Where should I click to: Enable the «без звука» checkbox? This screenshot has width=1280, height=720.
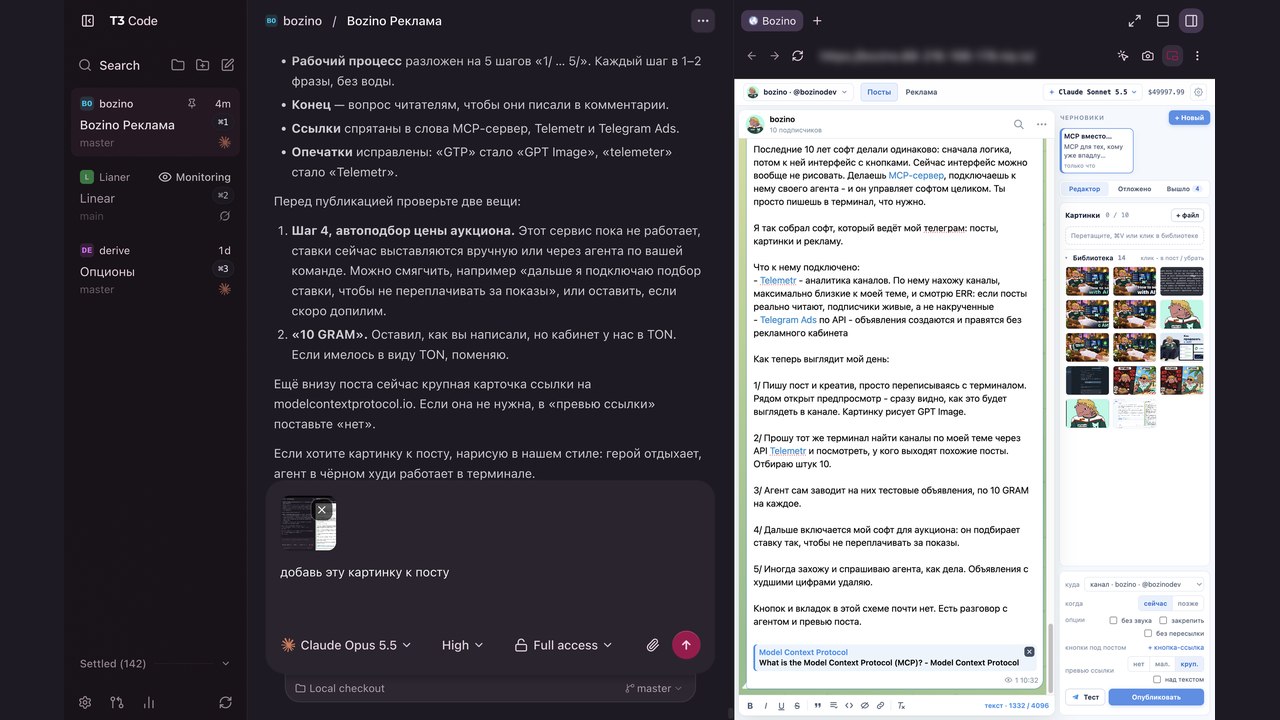pos(1113,620)
